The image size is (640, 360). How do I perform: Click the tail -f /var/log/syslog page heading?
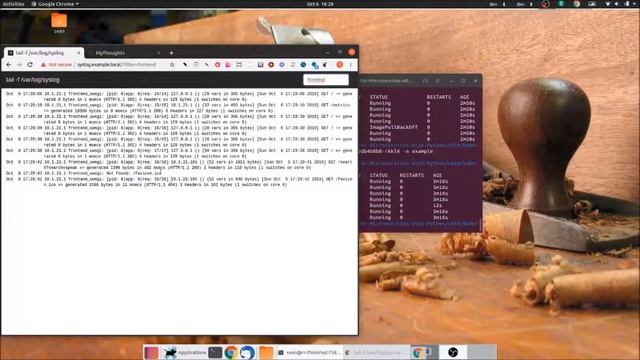33,80
